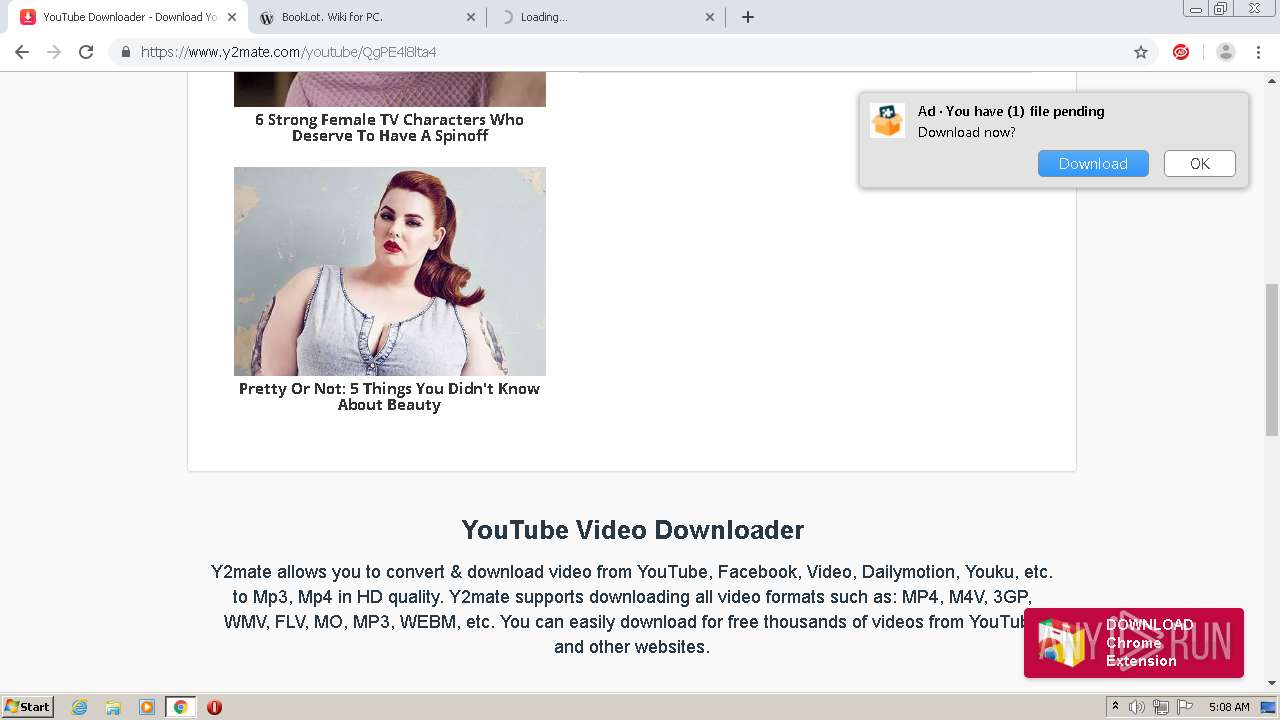The height and width of the screenshot is (720, 1280).
Task: Switch to YouTube Downloader tab
Action: 130,17
